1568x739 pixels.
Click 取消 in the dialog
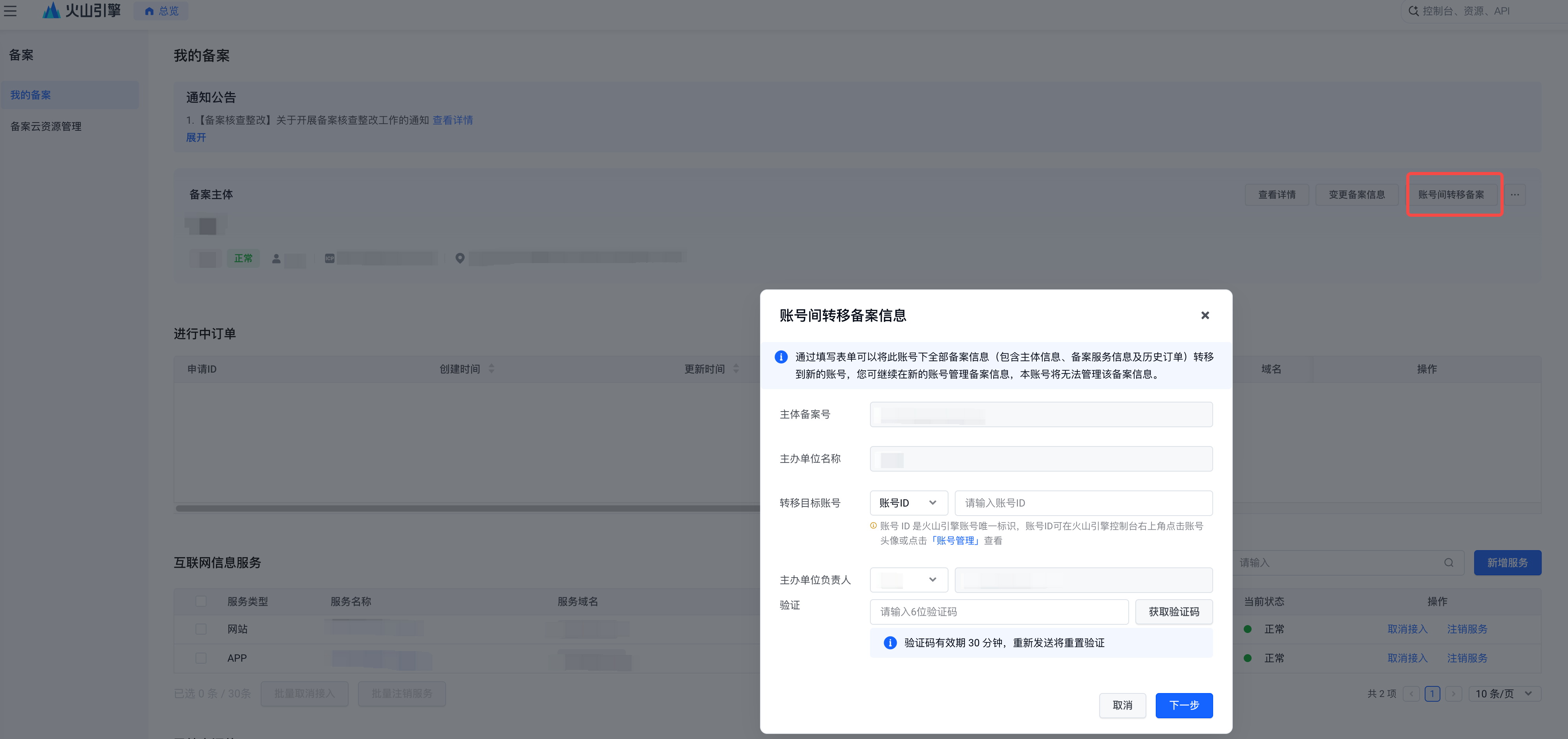click(x=1122, y=706)
